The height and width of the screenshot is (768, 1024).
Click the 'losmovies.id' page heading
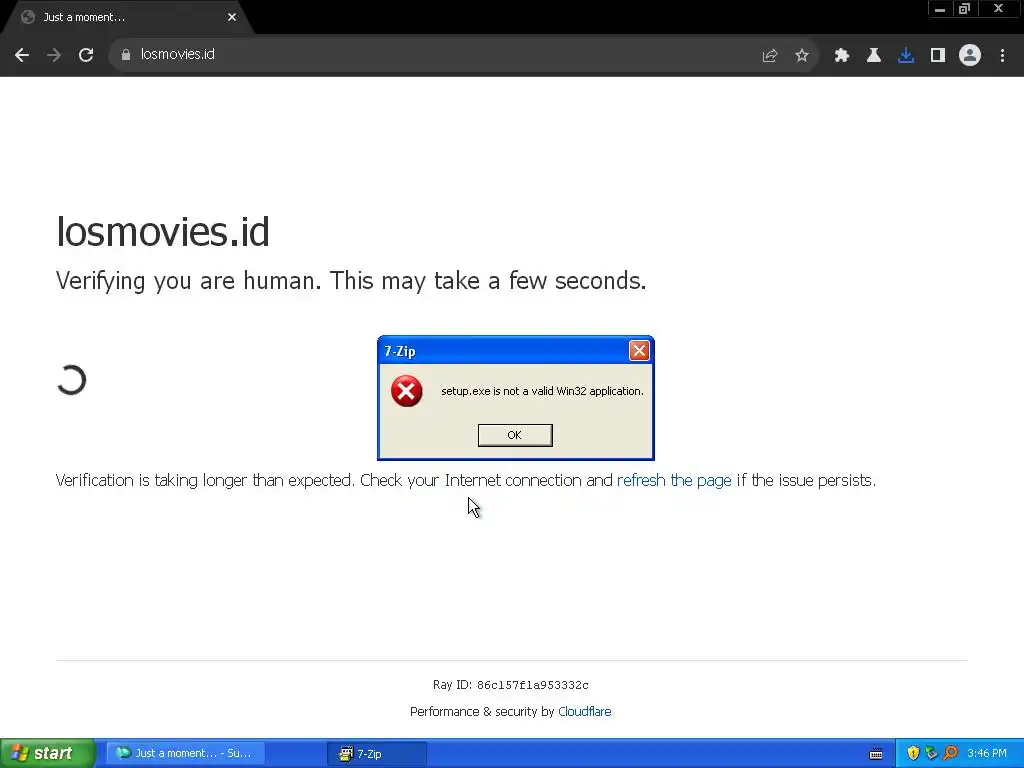click(x=163, y=231)
